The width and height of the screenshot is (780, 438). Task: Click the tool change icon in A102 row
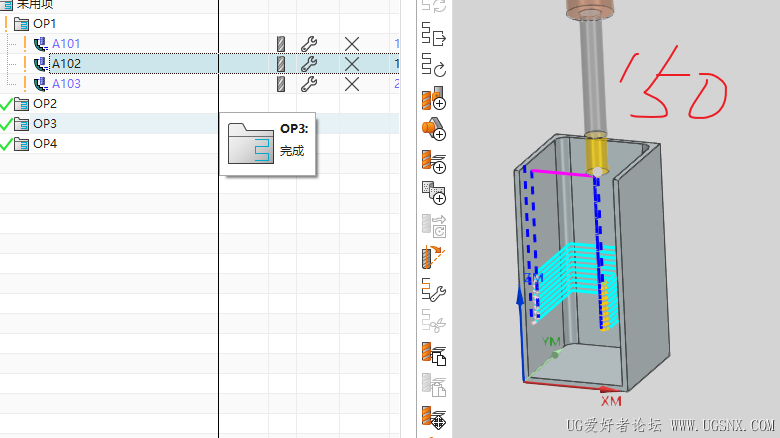(x=281, y=64)
